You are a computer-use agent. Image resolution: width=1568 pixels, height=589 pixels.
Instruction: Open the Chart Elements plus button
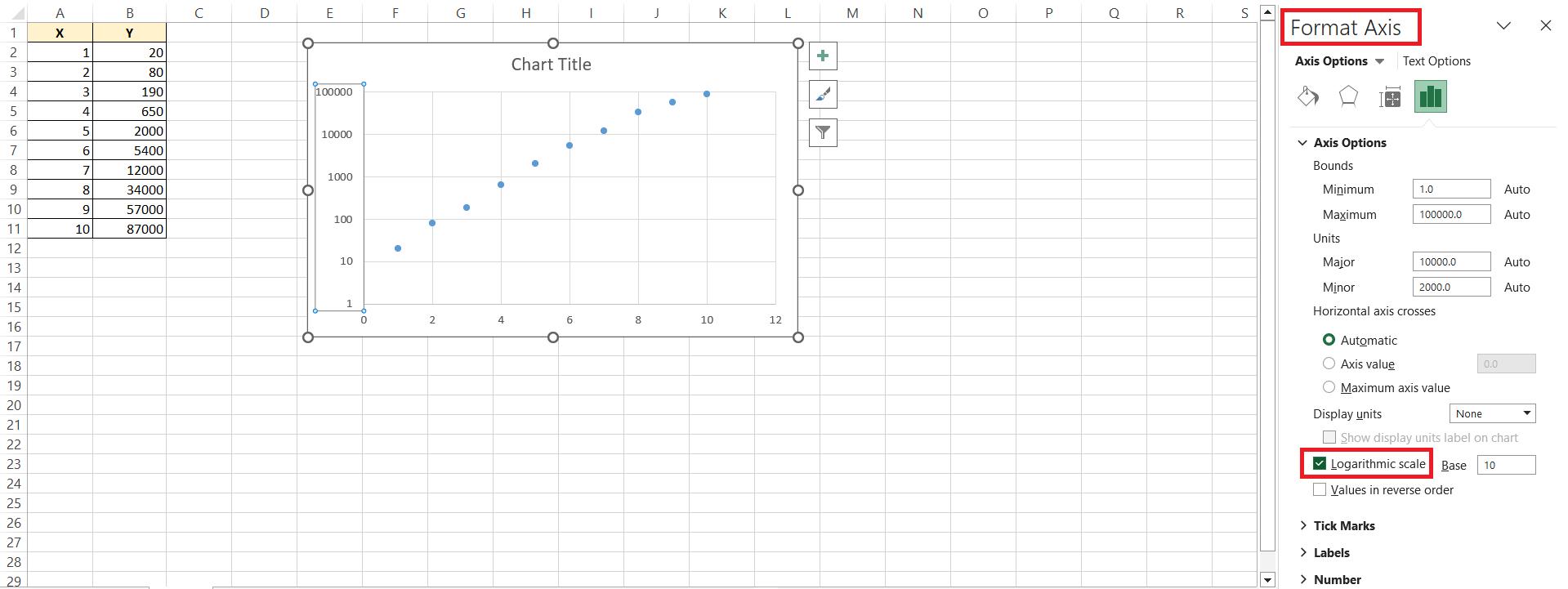pos(823,56)
